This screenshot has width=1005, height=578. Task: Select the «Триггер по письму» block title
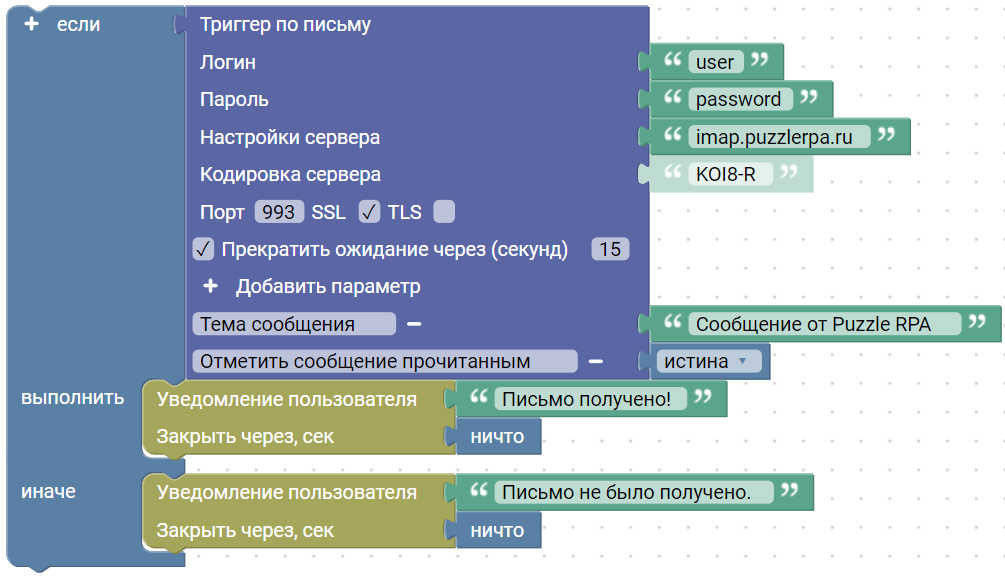point(285,24)
